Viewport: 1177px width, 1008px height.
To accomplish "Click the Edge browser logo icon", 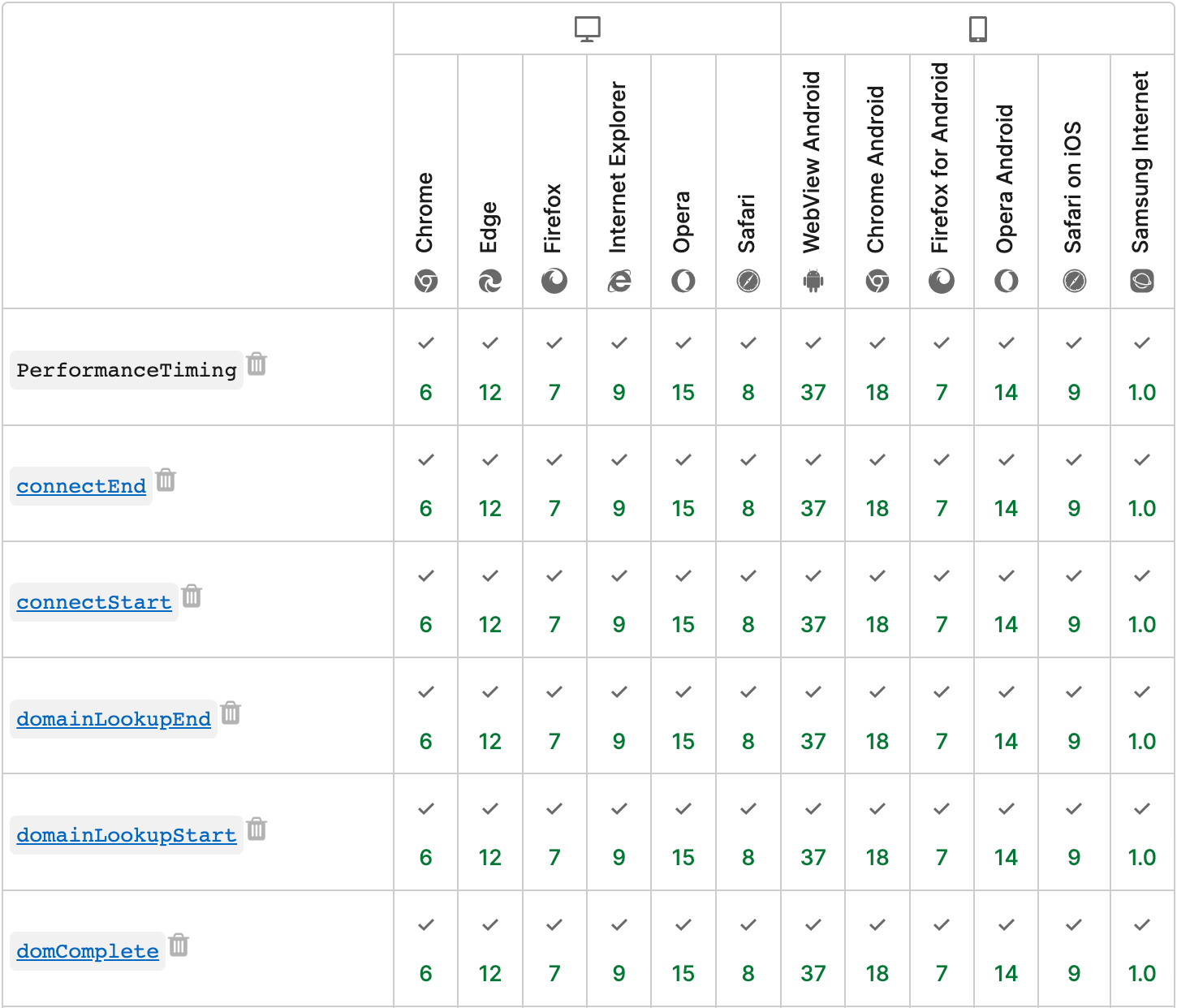I will (489, 281).
